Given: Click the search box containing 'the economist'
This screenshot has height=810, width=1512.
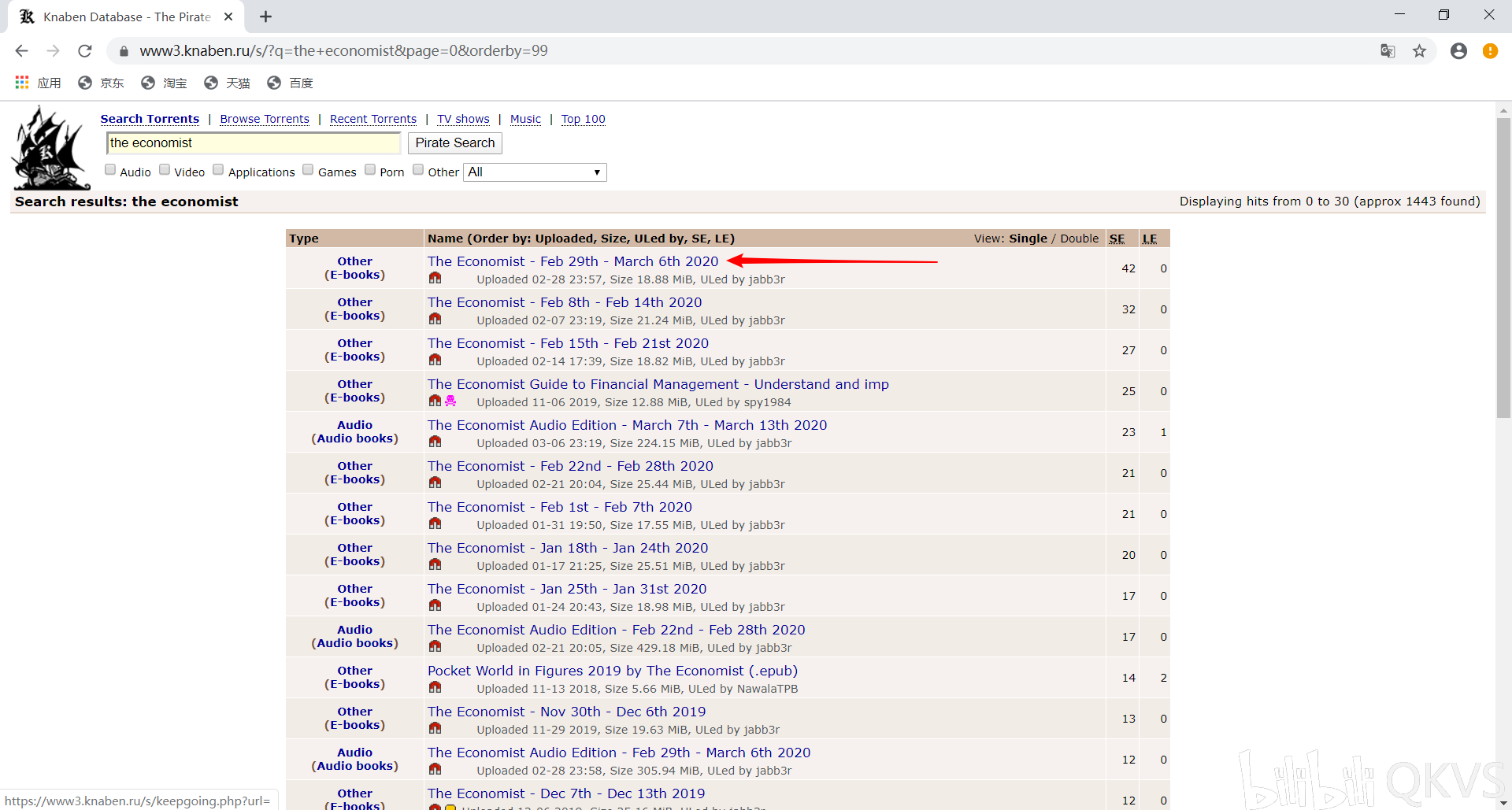Looking at the screenshot, I should (254, 143).
